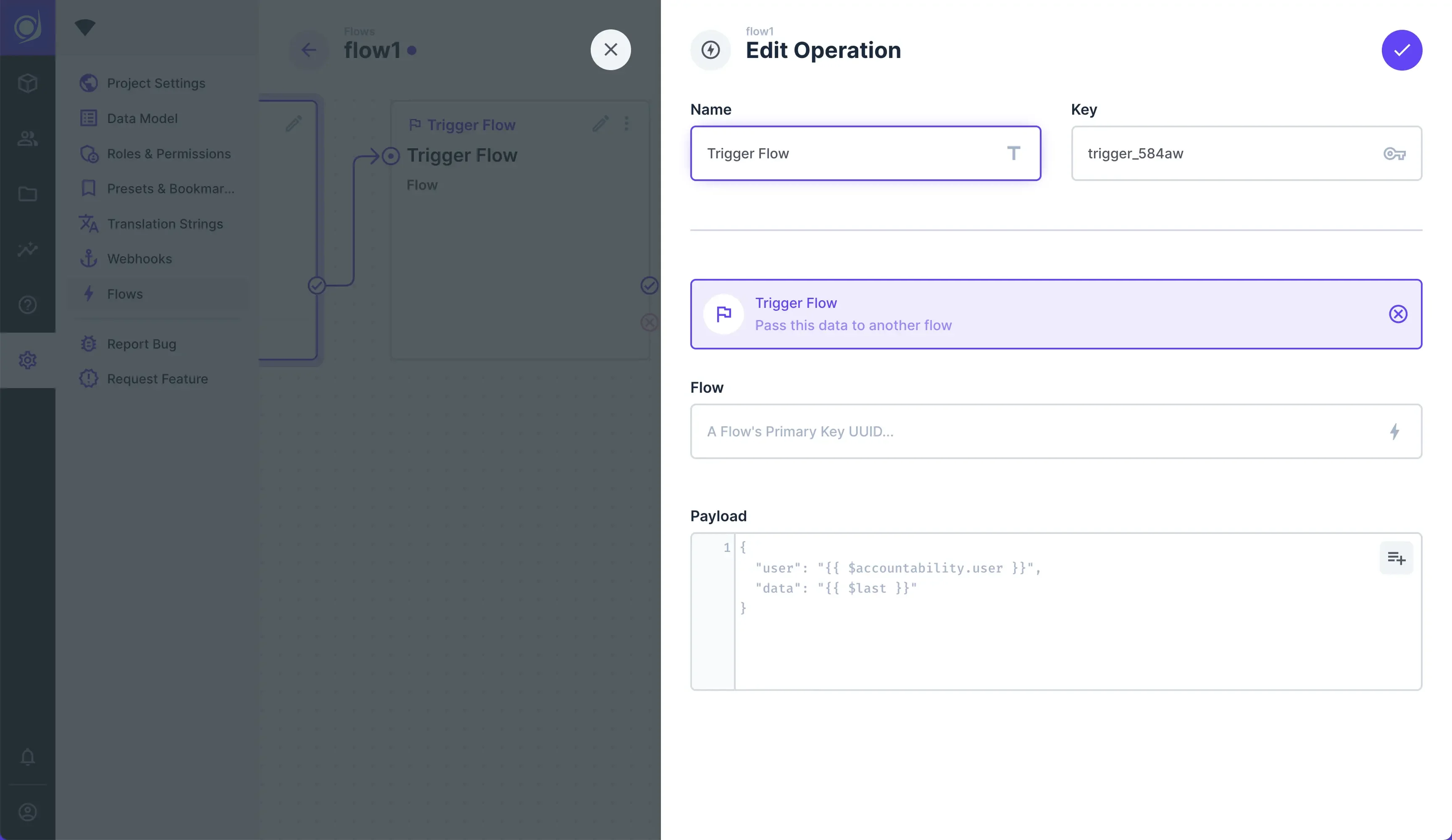Go to Data Model settings
The width and height of the screenshot is (1452, 840).
coord(142,118)
